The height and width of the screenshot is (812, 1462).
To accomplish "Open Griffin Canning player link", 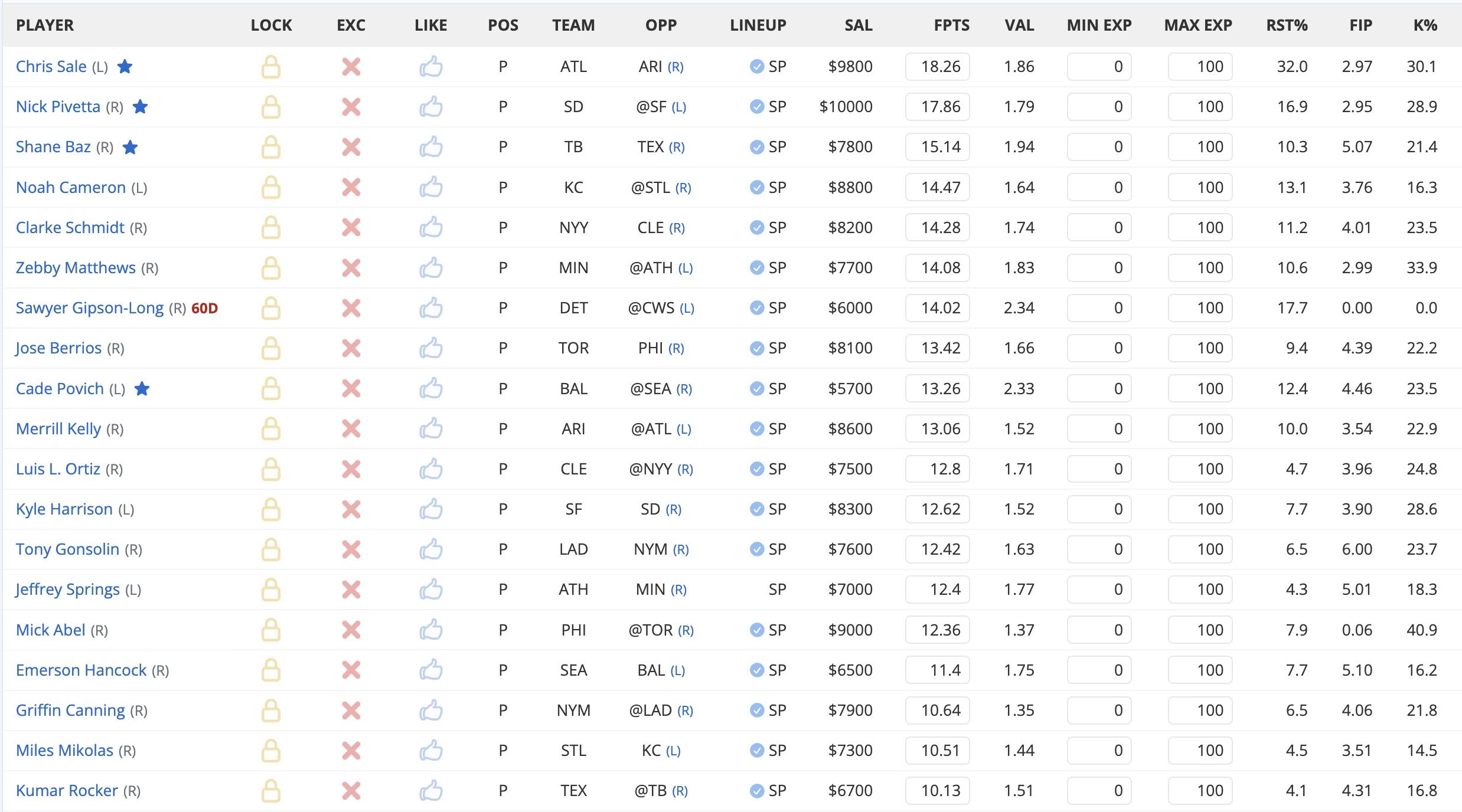I will pyautogui.click(x=70, y=711).
